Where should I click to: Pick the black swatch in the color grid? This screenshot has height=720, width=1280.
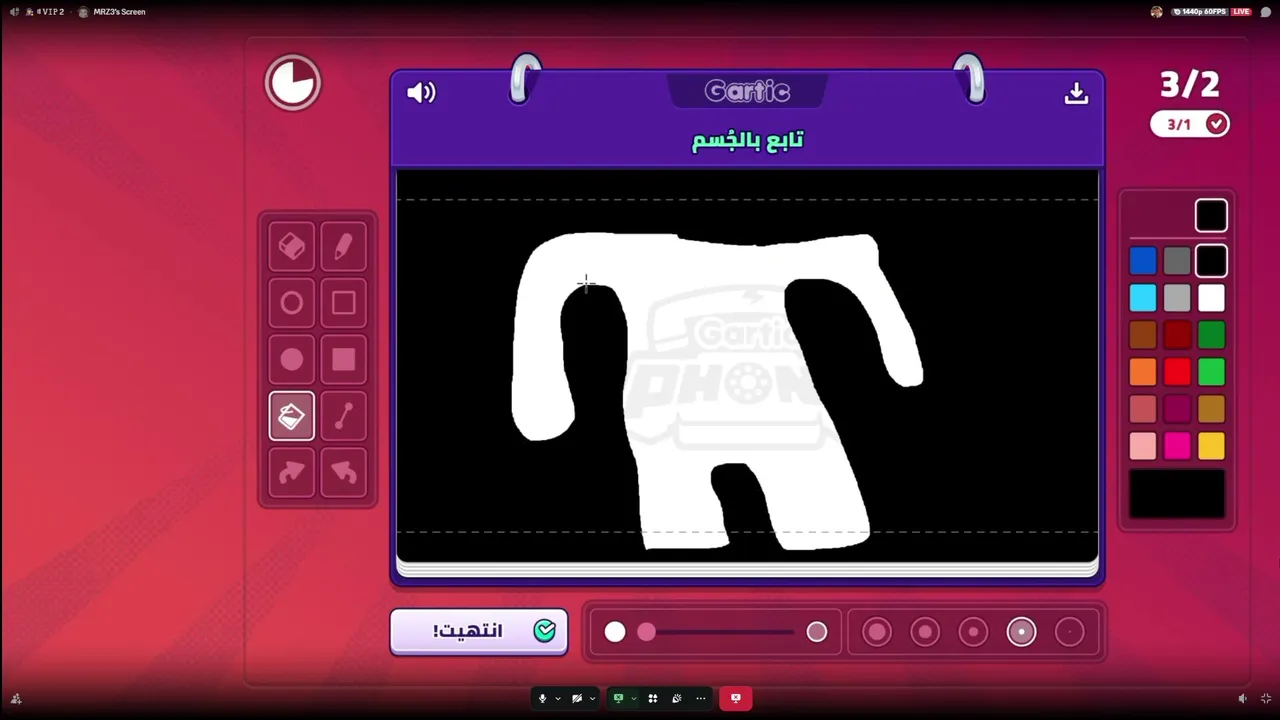click(x=1211, y=261)
